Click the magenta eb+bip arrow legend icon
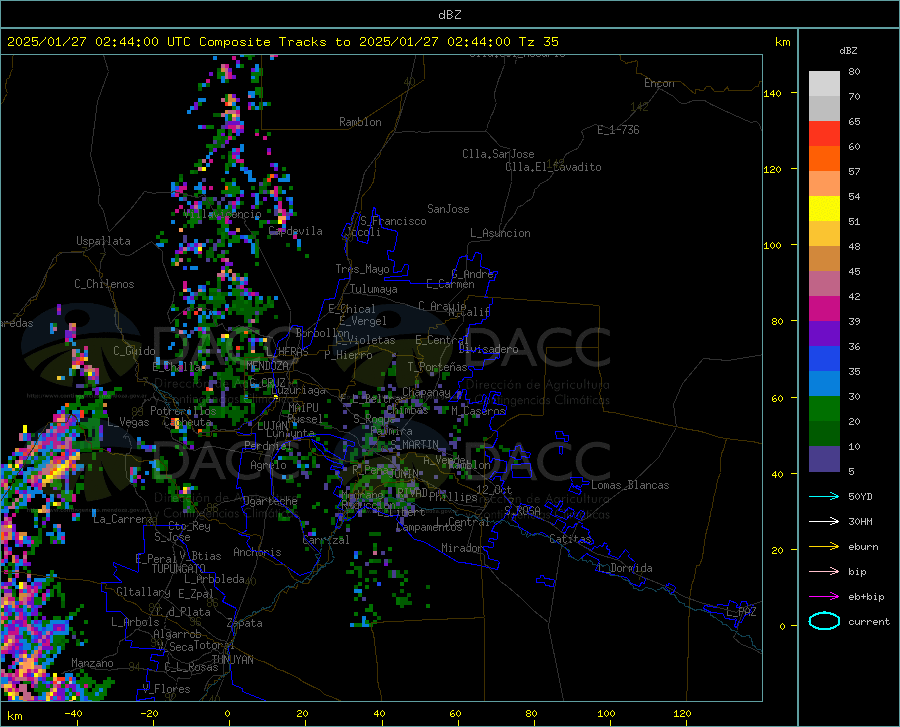This screenshot has height=727, width=900. 824,597
